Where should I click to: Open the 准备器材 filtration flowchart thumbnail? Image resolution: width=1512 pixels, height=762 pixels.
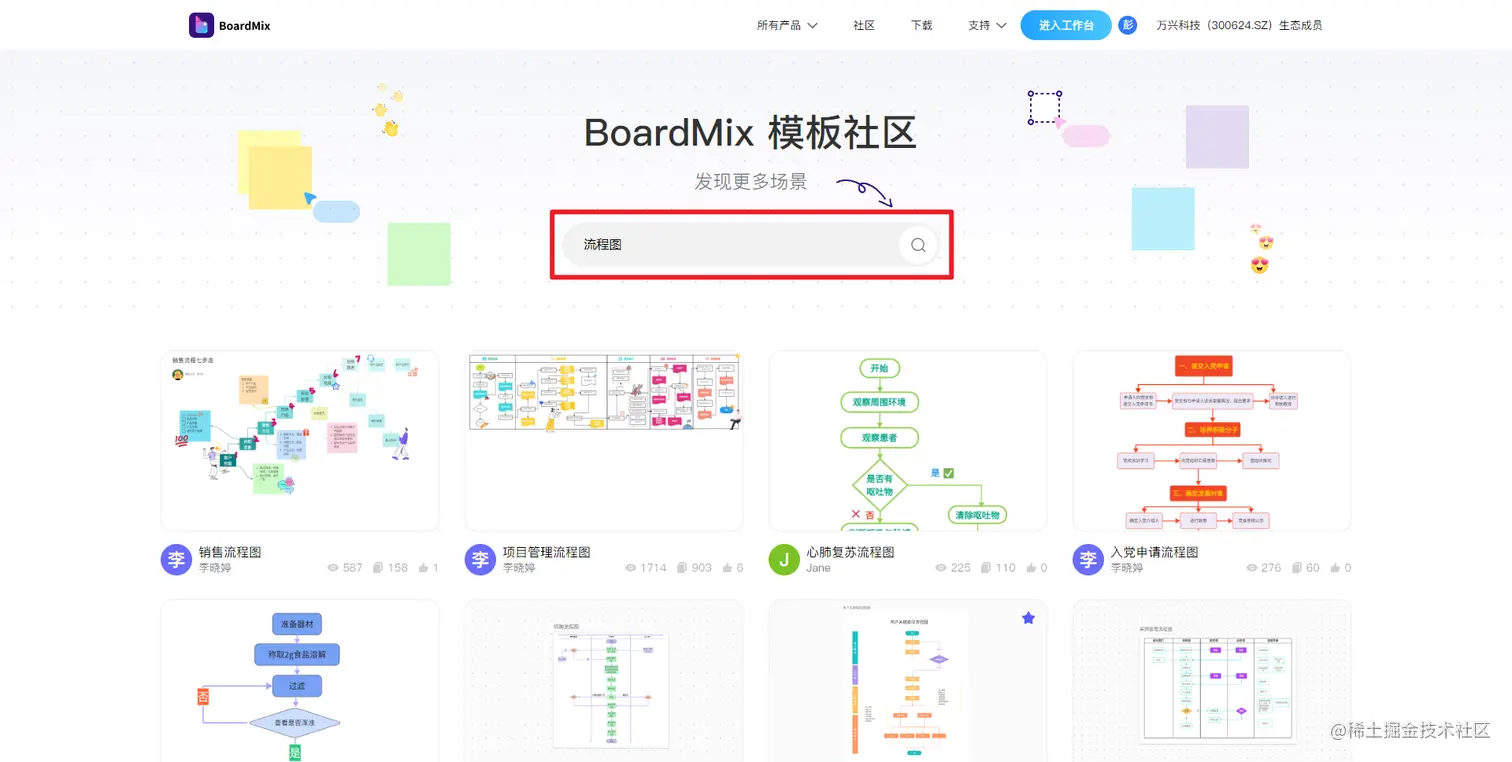click(x=300, y=681)
